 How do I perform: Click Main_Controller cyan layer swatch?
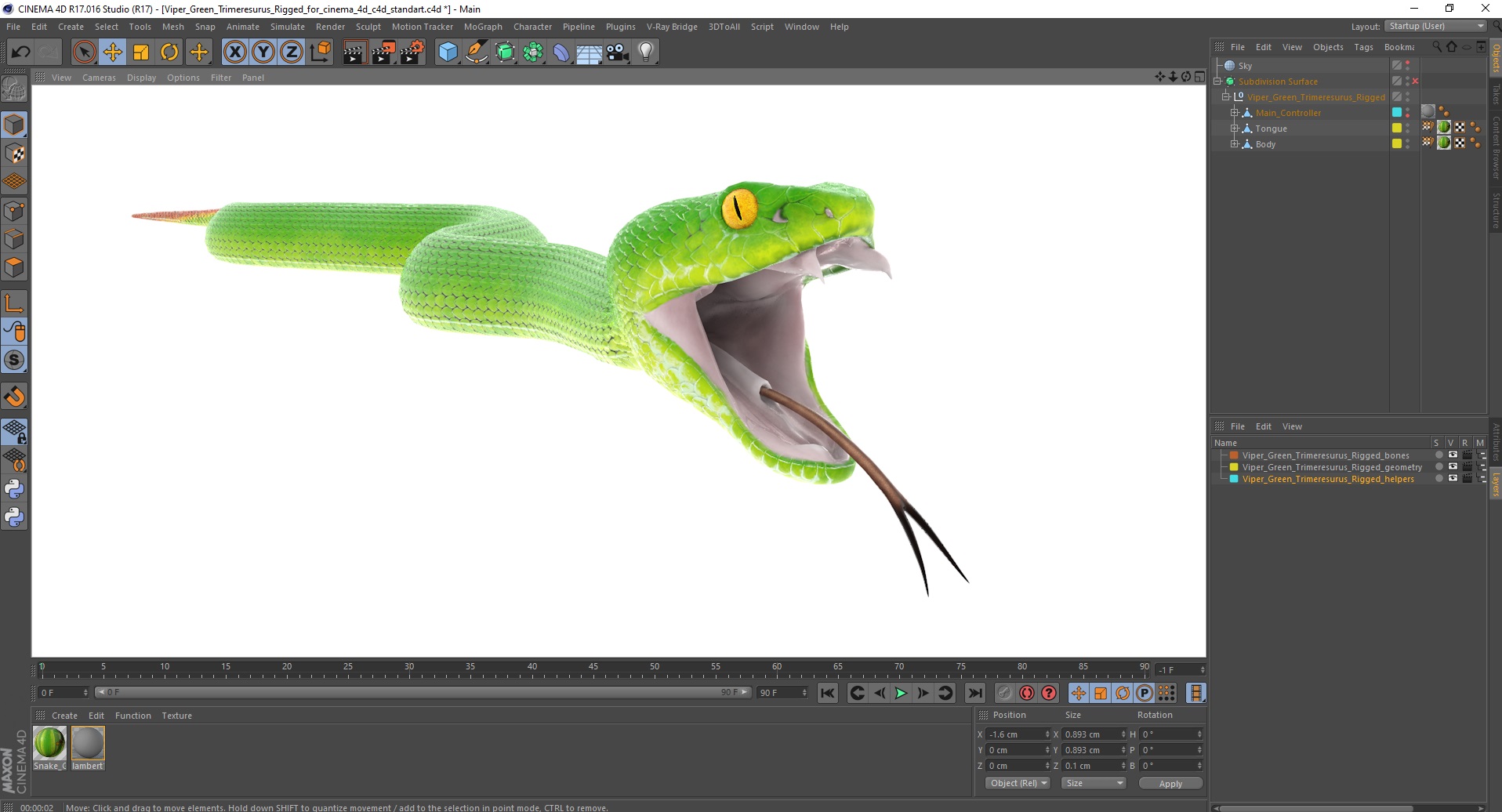1397,112
